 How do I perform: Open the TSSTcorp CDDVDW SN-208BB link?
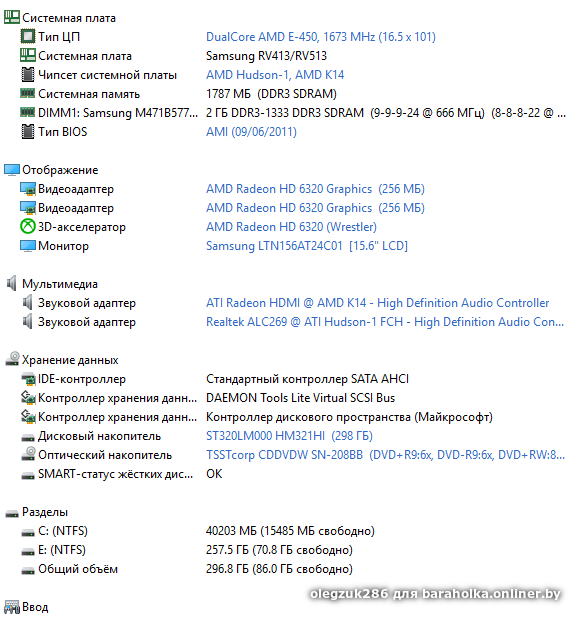point(385,454)
